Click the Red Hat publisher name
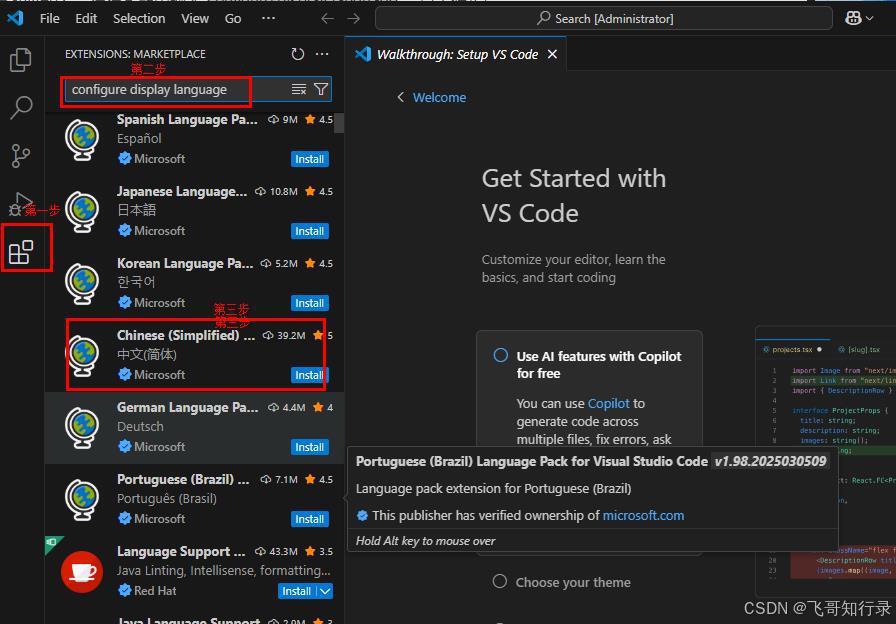Image resolution: width=896 pixels, height=624 pixels. click(x=155, y=591)
